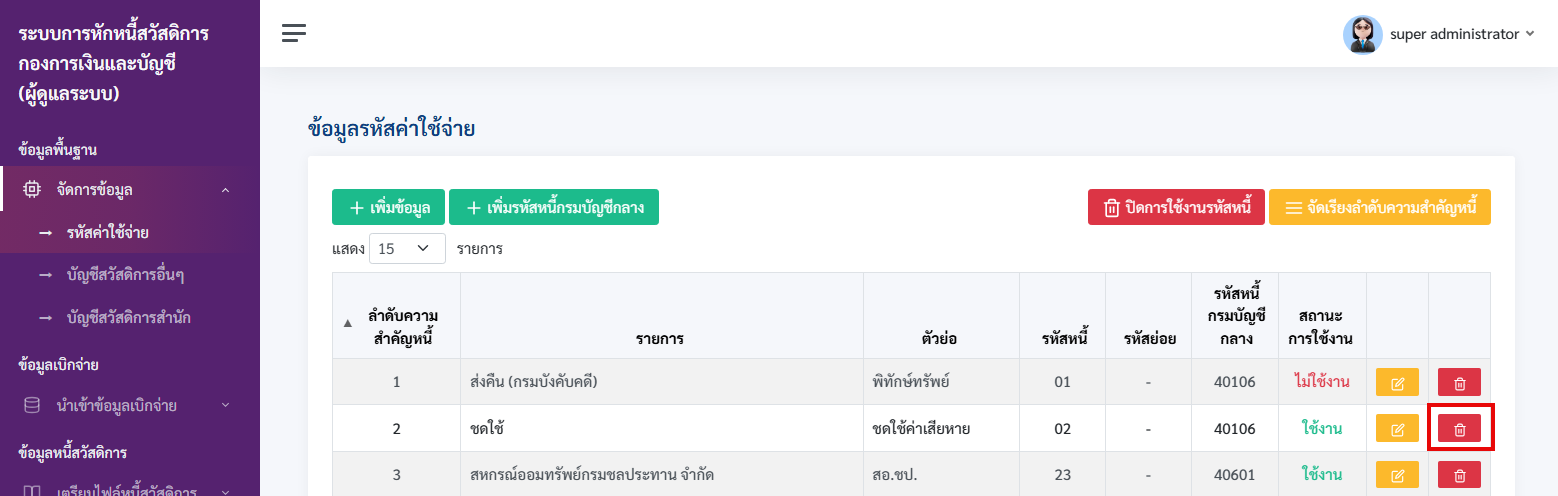Open the rows-per-page dropdown showing 15
1558x496 pixels.
pyautogui.click(x=407, y=248)
